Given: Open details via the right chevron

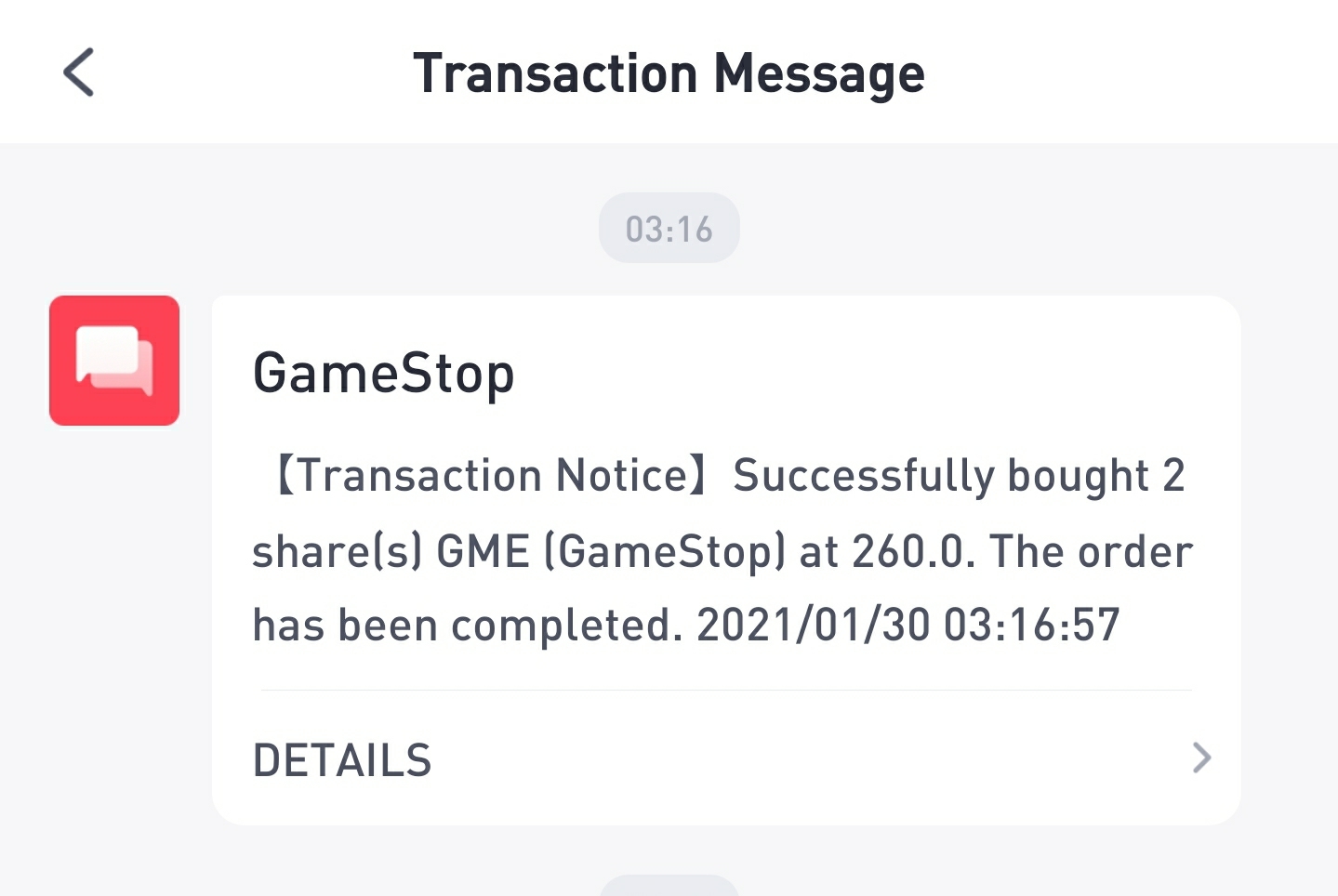Looking at the screenshot, I should pyautogui.click(x=1201, y=758).
